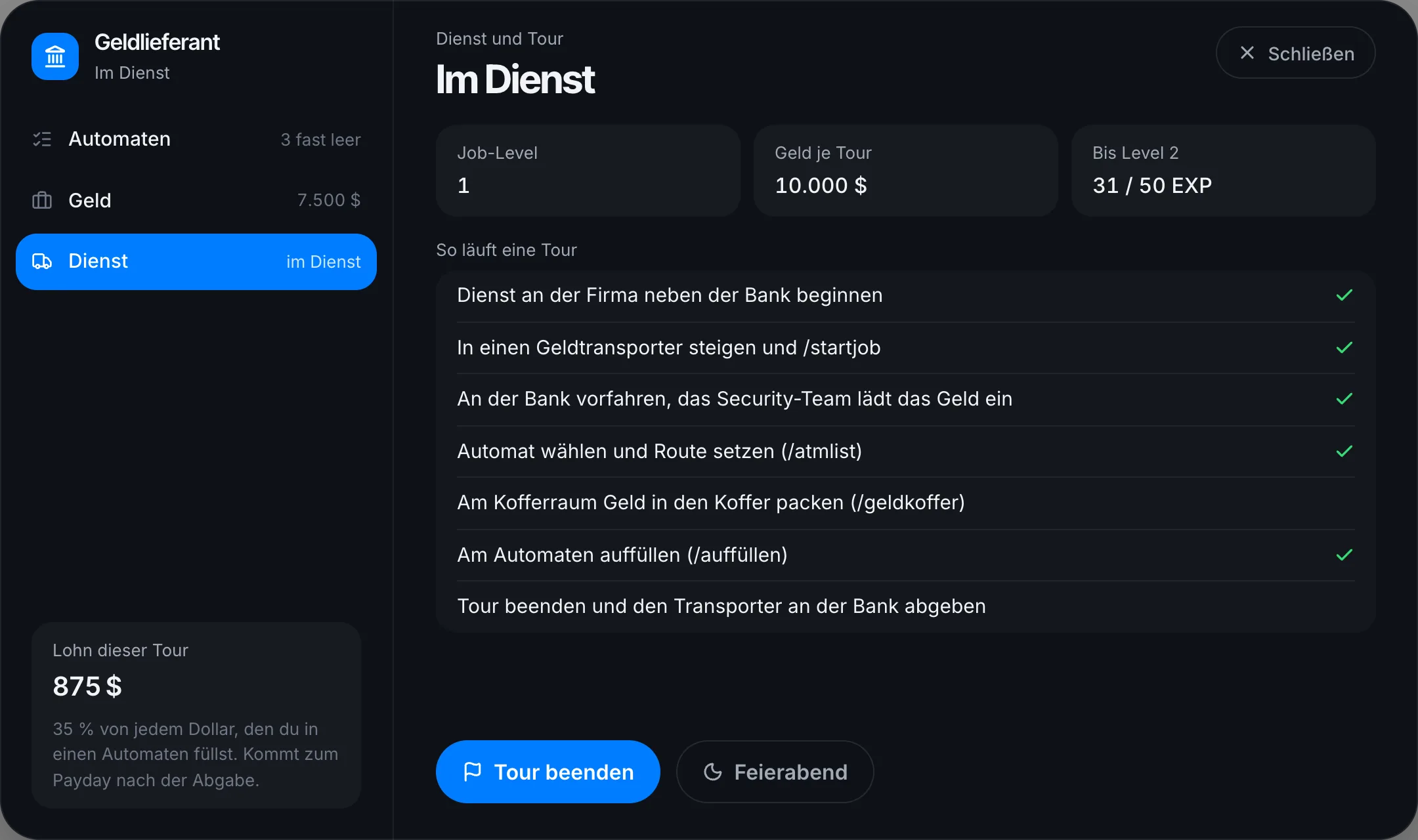Click '31 / 50 EXP' value
This screenshot has width=1418, height=840.
click(1152, 186)
